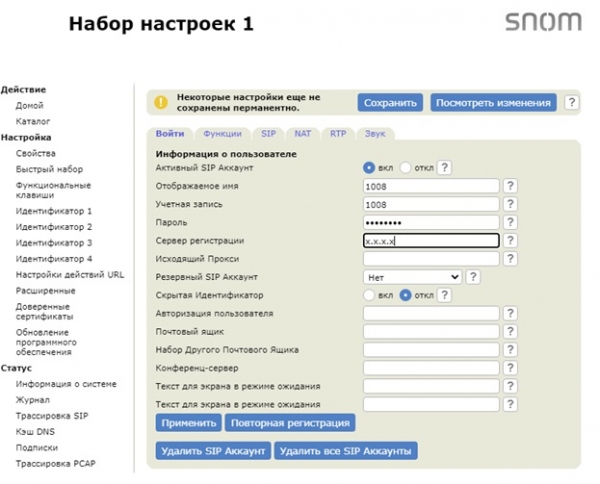Click help icon for Почтовый ящик

click(509, 331)
